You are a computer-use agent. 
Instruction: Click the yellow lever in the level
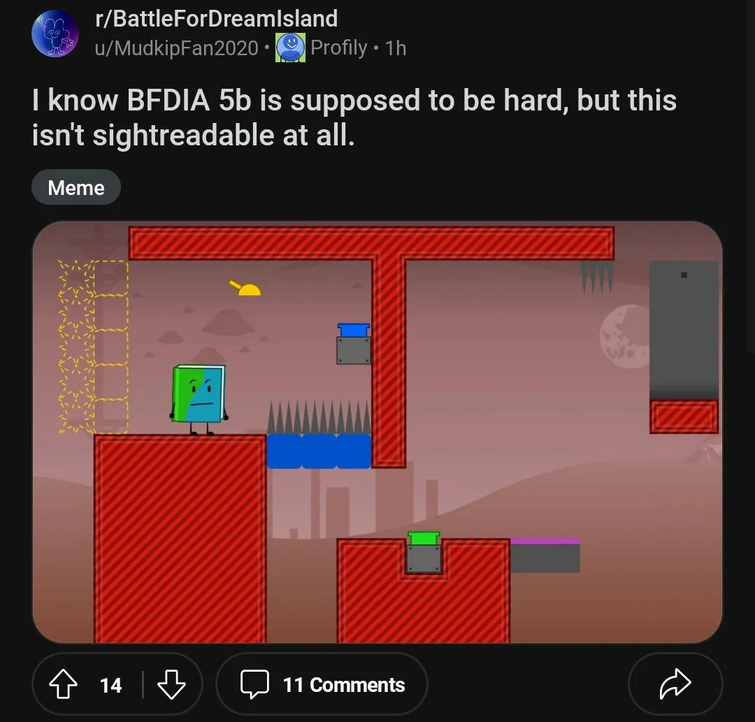click(x=246, y=288)
